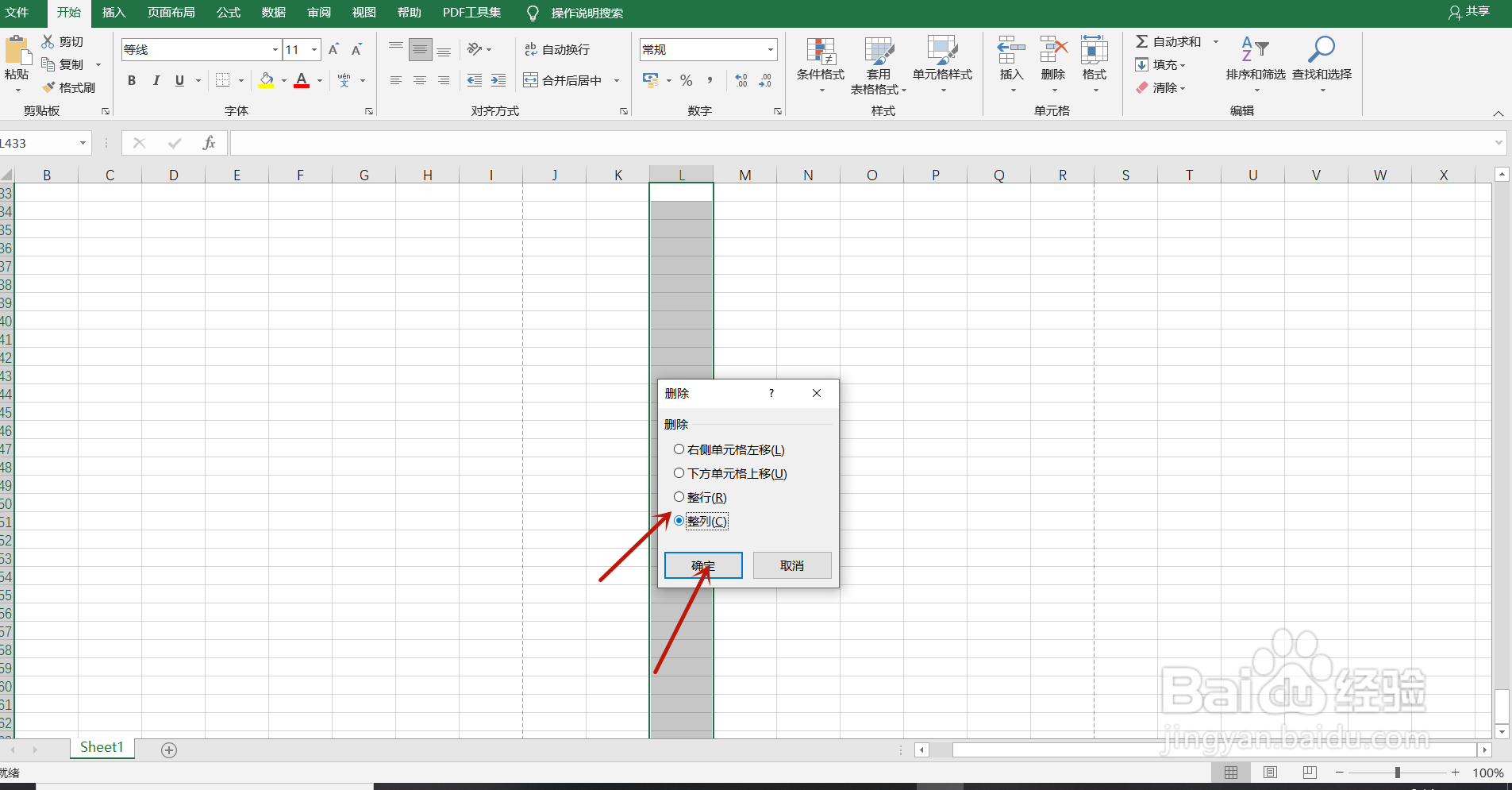Switch to the 数据 (Data) tab
Viewport: 1512px width, 790px height.
click(274, 13)
